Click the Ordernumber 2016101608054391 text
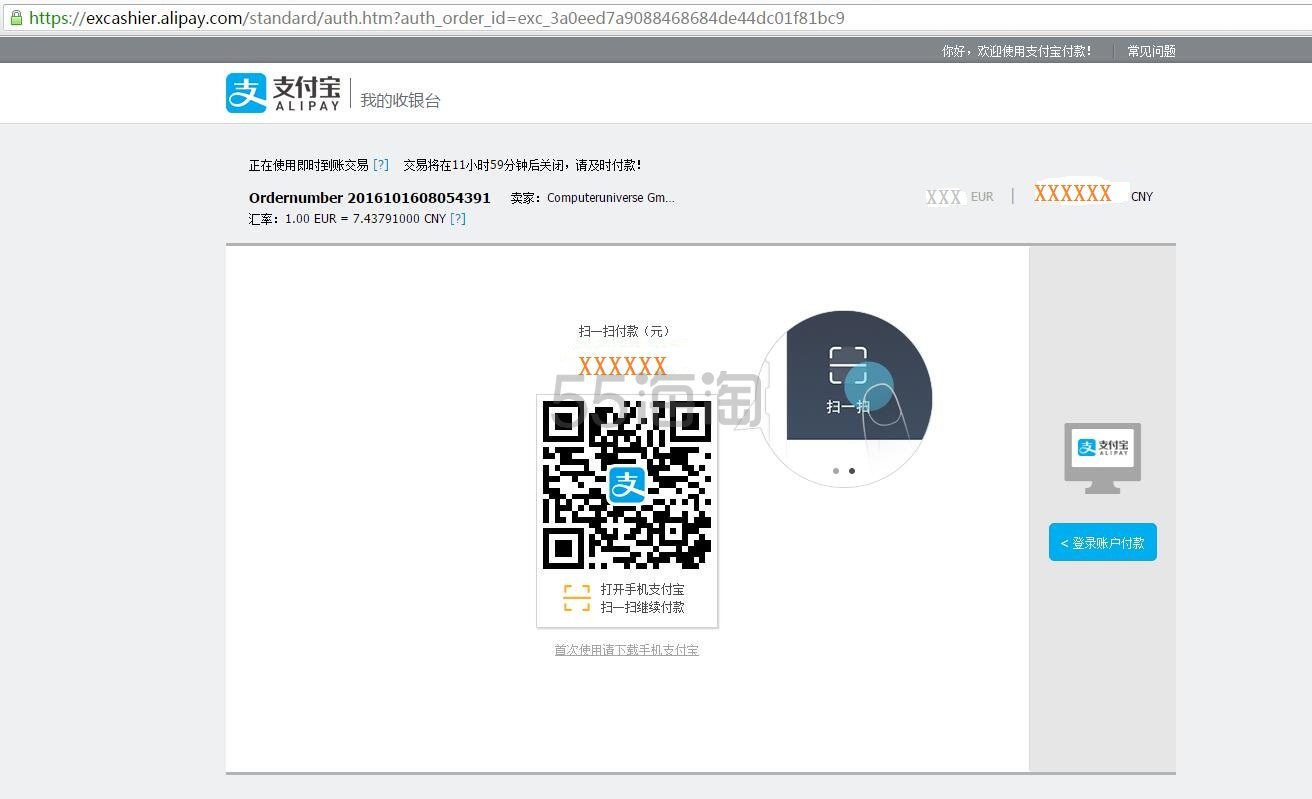Screen dimensions: 1312x799 coord(370,198)
